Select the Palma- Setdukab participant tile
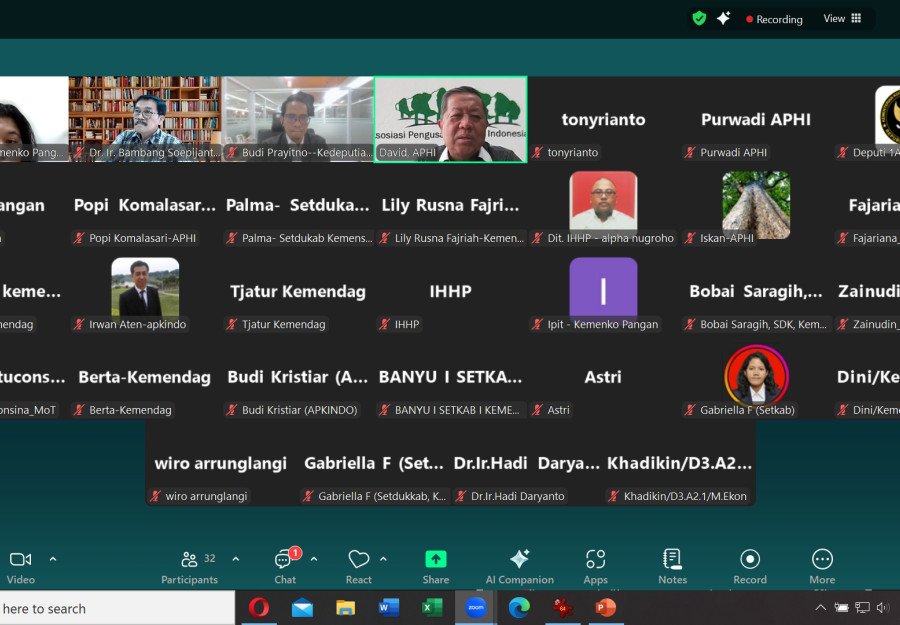The image size is (900, 625). [298, 205]
